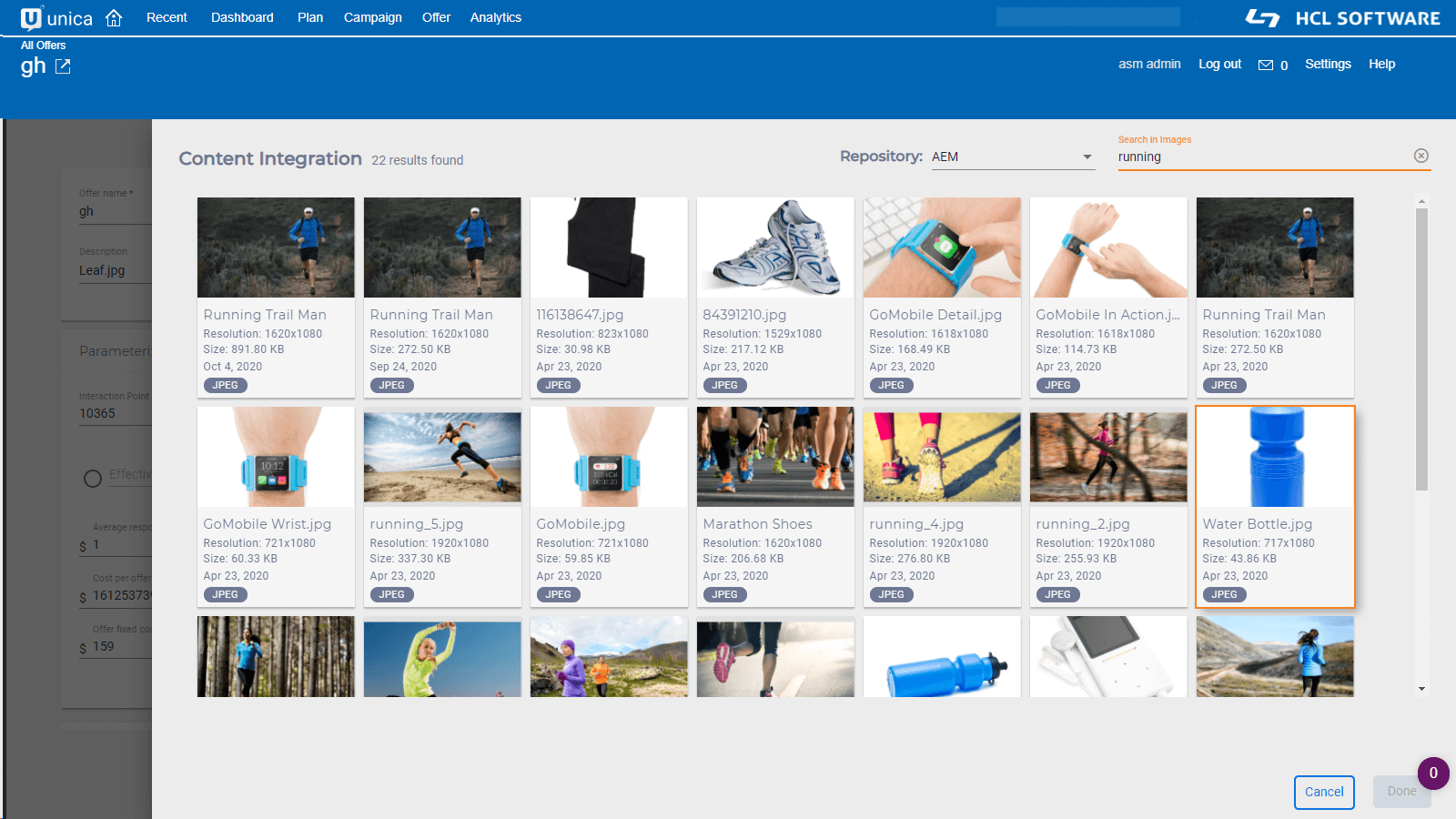Open the Campaign menu
The height and width of the screenshot is (819, 1456).
[372, 17]
